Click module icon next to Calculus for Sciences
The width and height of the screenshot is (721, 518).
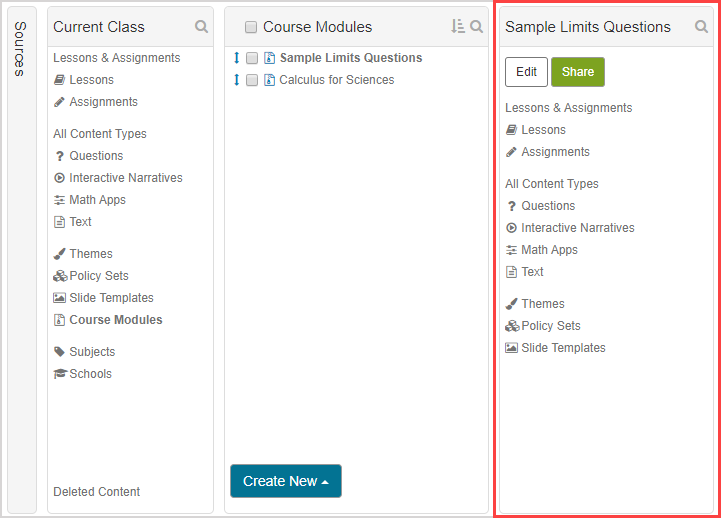coord(269,80)
